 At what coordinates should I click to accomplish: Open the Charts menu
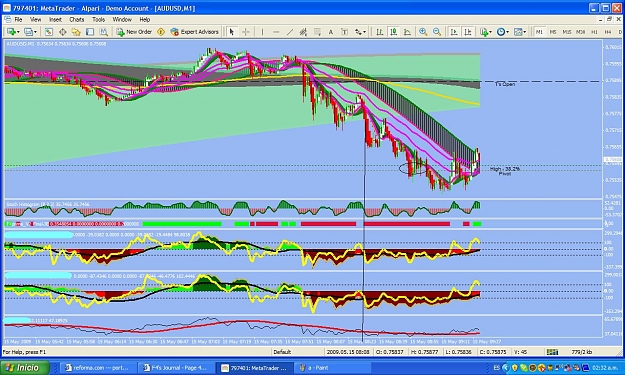point(77,20)
